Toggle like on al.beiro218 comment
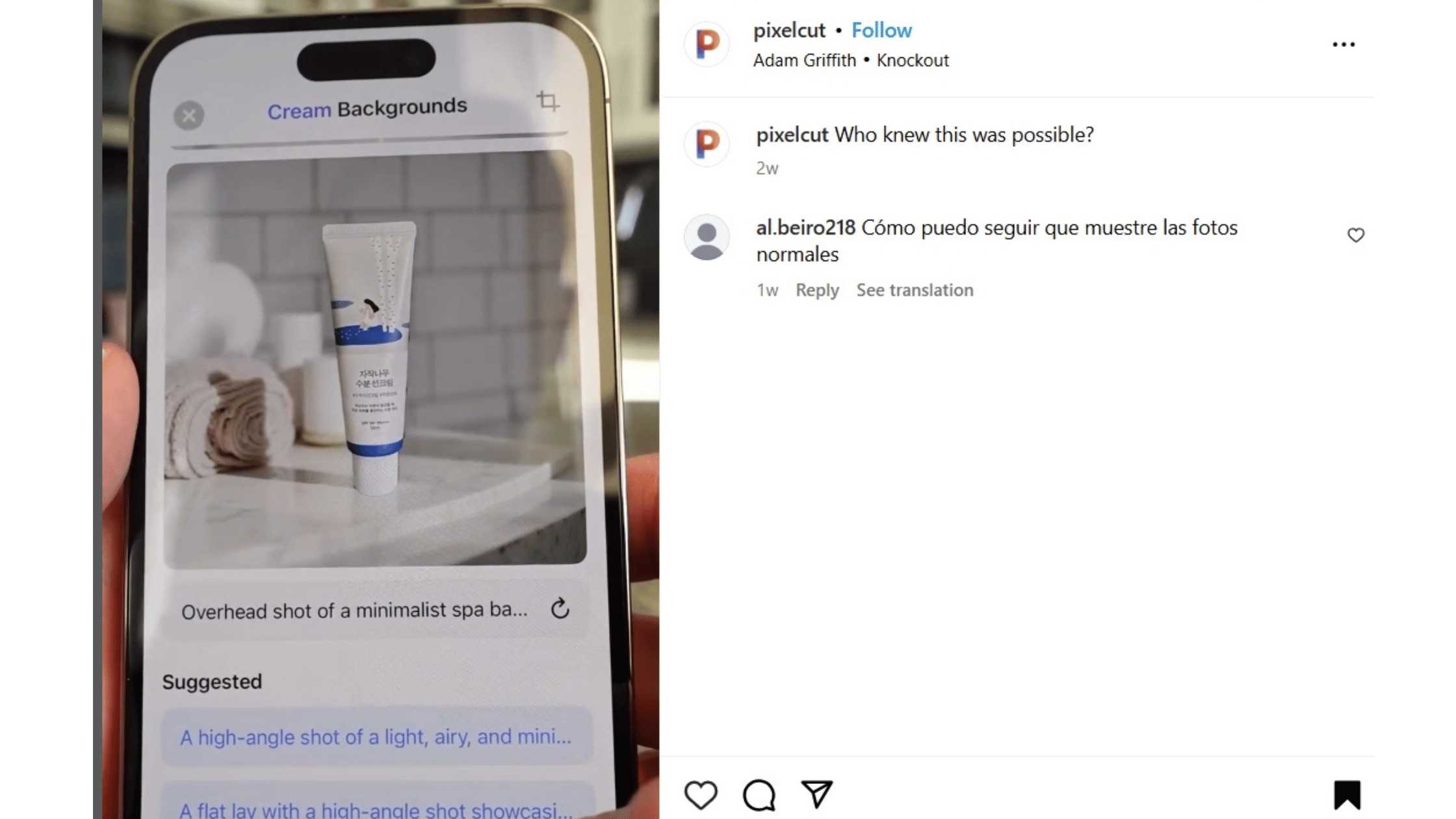Screen dimensions: 1456x819 coord(1356,234)
